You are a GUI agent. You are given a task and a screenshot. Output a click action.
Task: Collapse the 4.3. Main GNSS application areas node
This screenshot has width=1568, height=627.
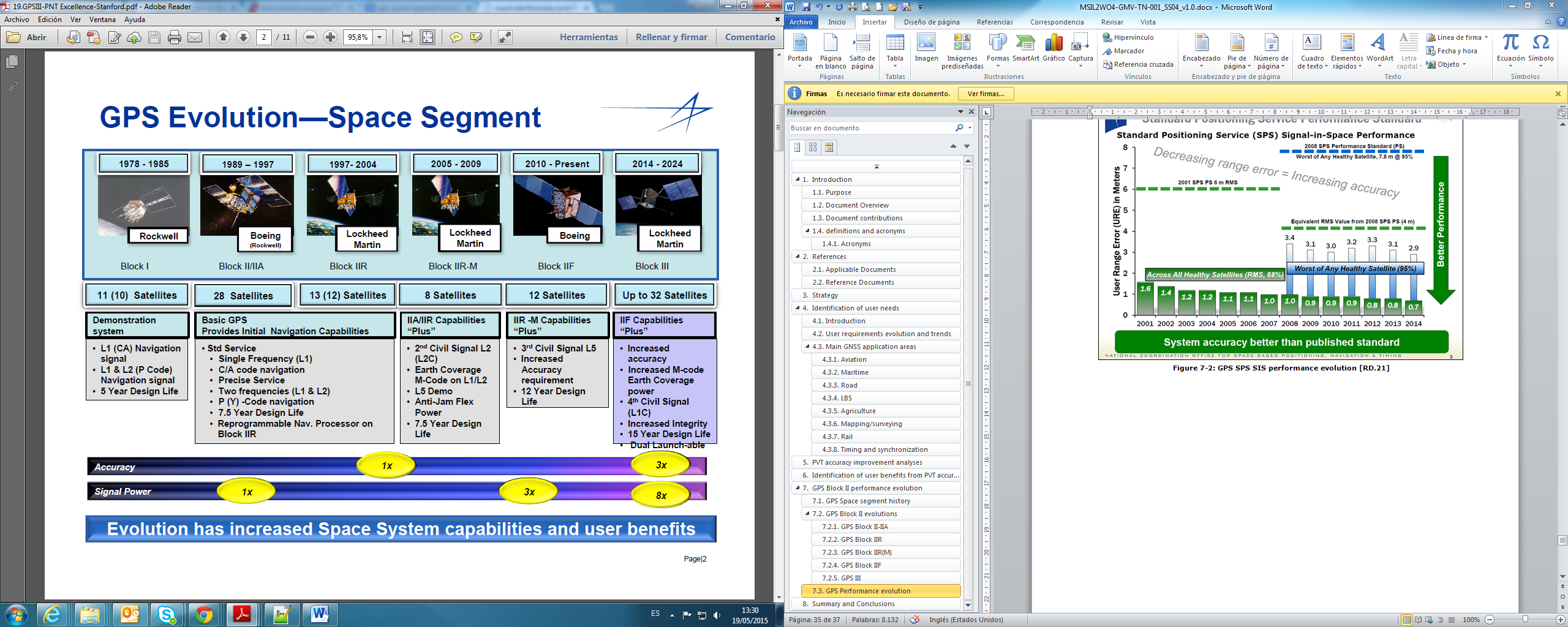(807, 347)
